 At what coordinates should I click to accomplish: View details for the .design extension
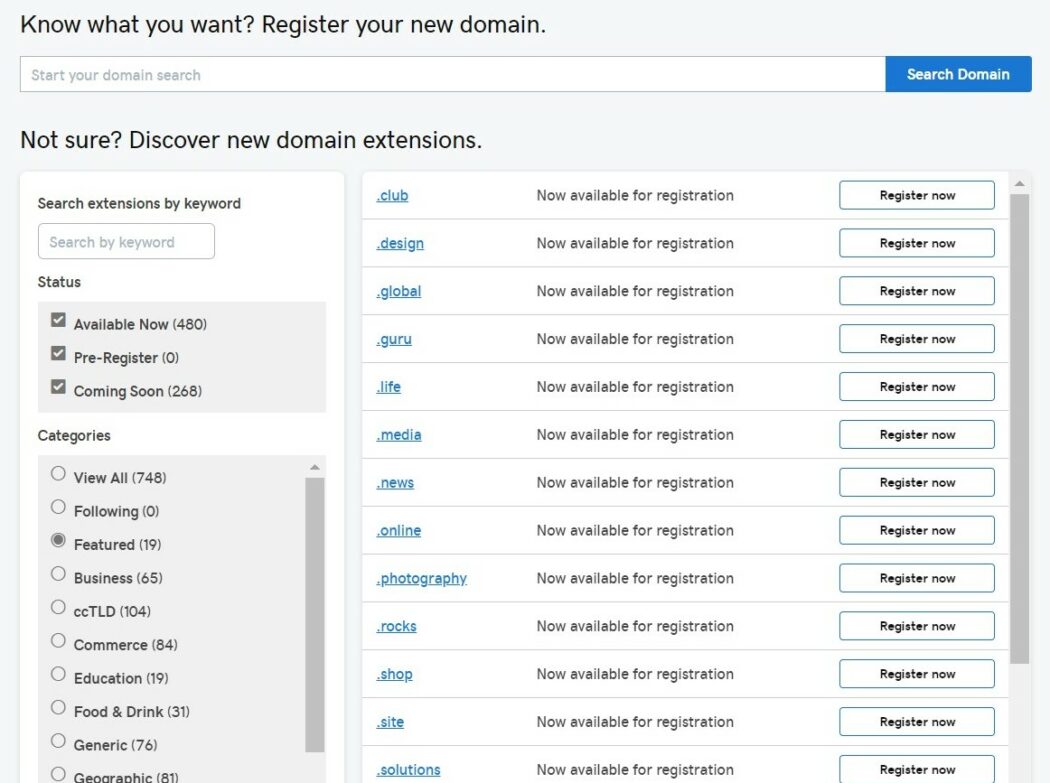click(x=400, y=243)
